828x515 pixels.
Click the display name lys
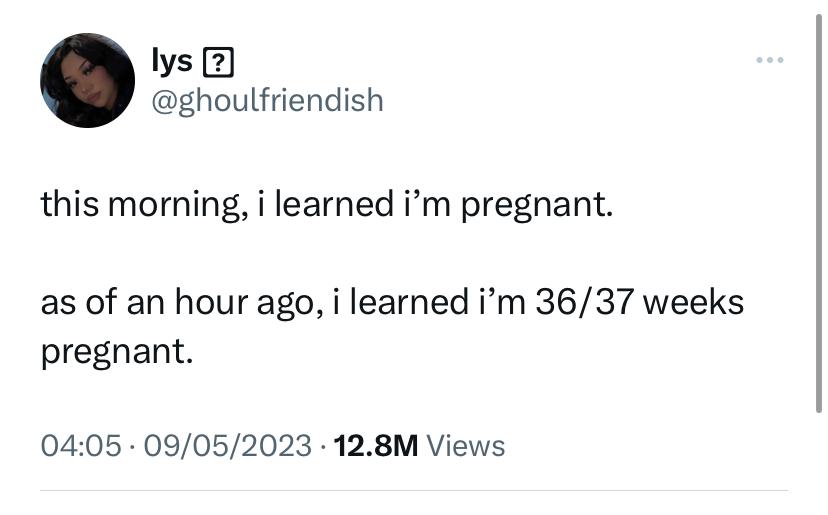coord(172,61)
